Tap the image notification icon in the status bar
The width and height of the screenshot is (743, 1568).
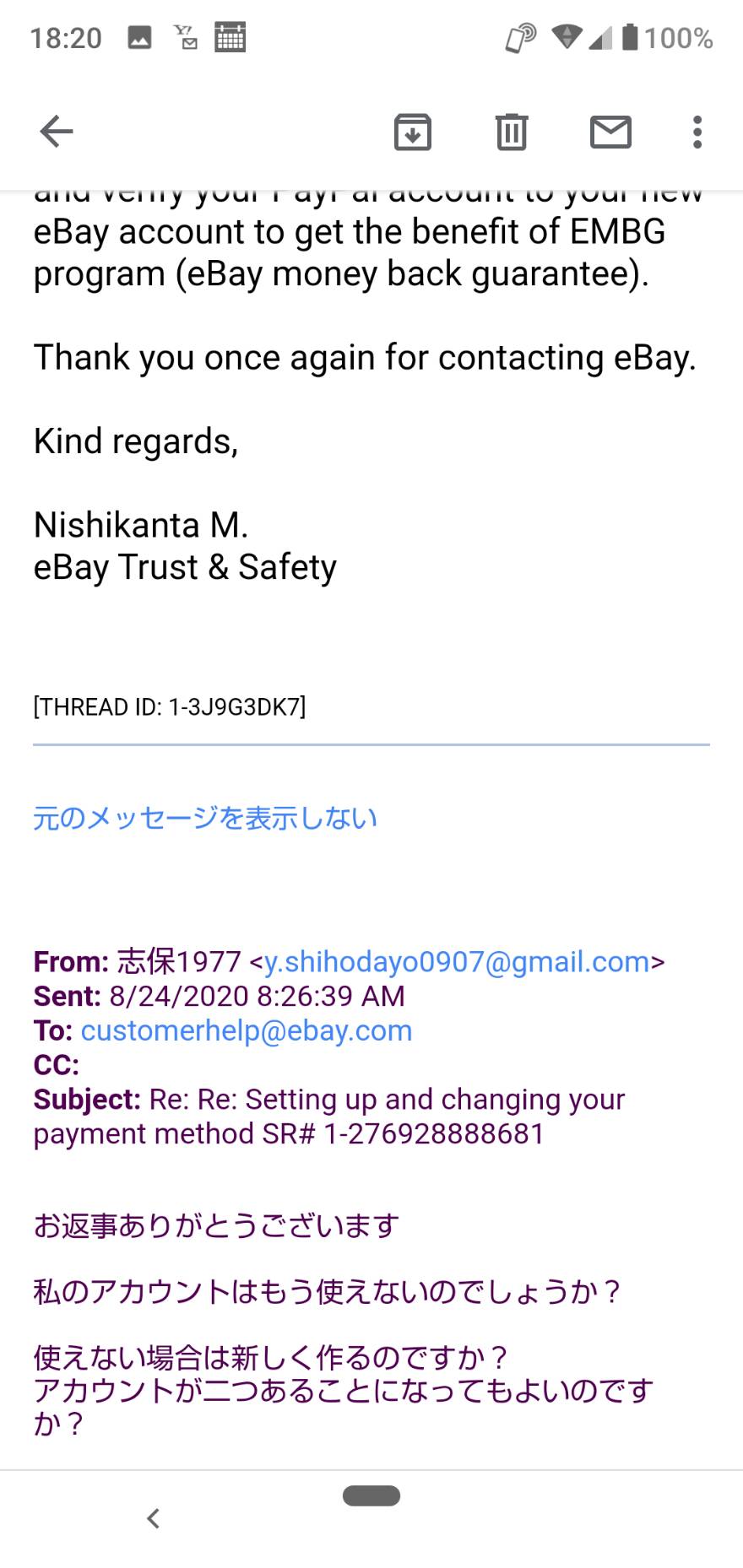139,38
